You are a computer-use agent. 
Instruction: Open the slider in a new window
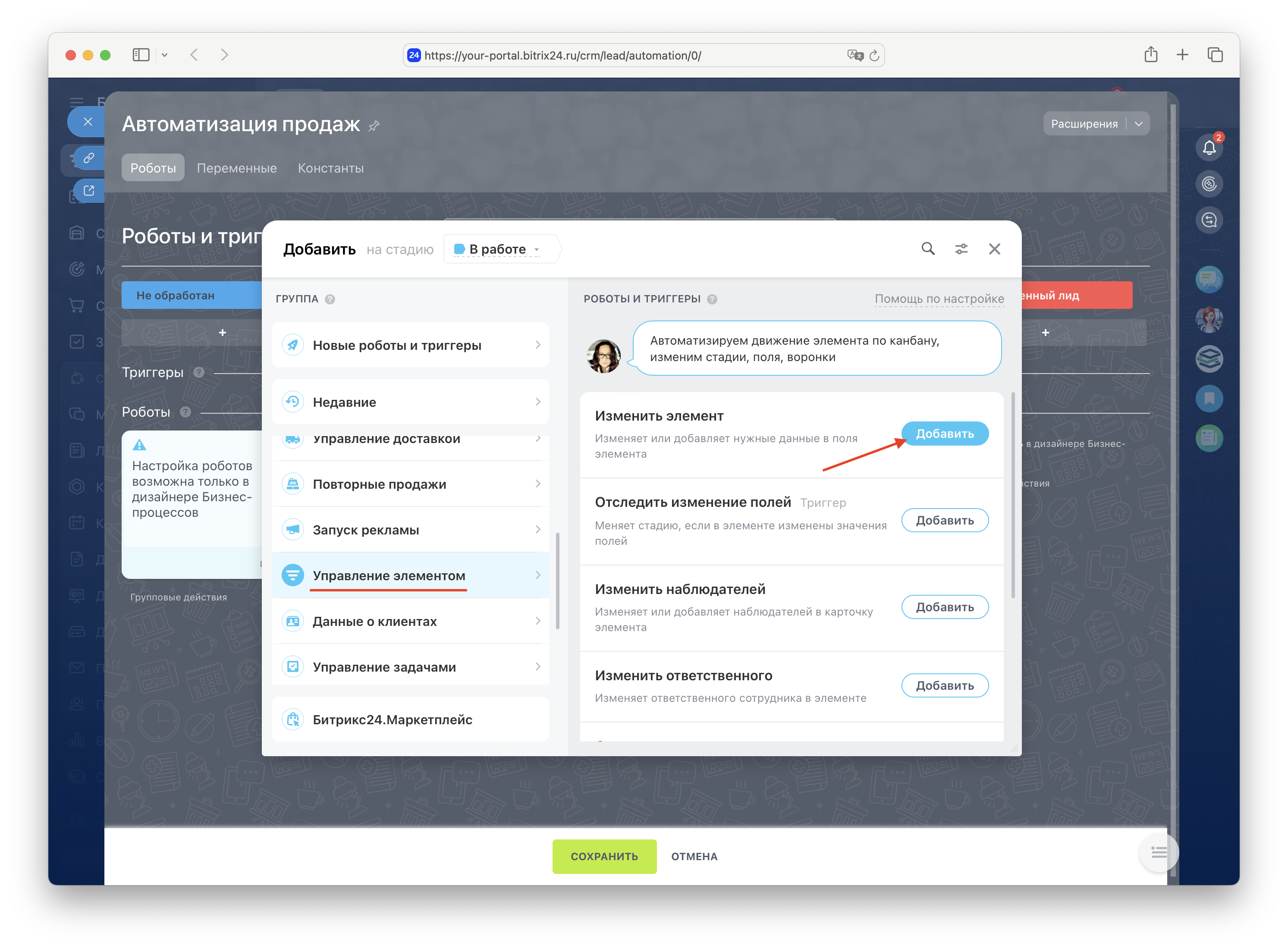tap(88, 191)
